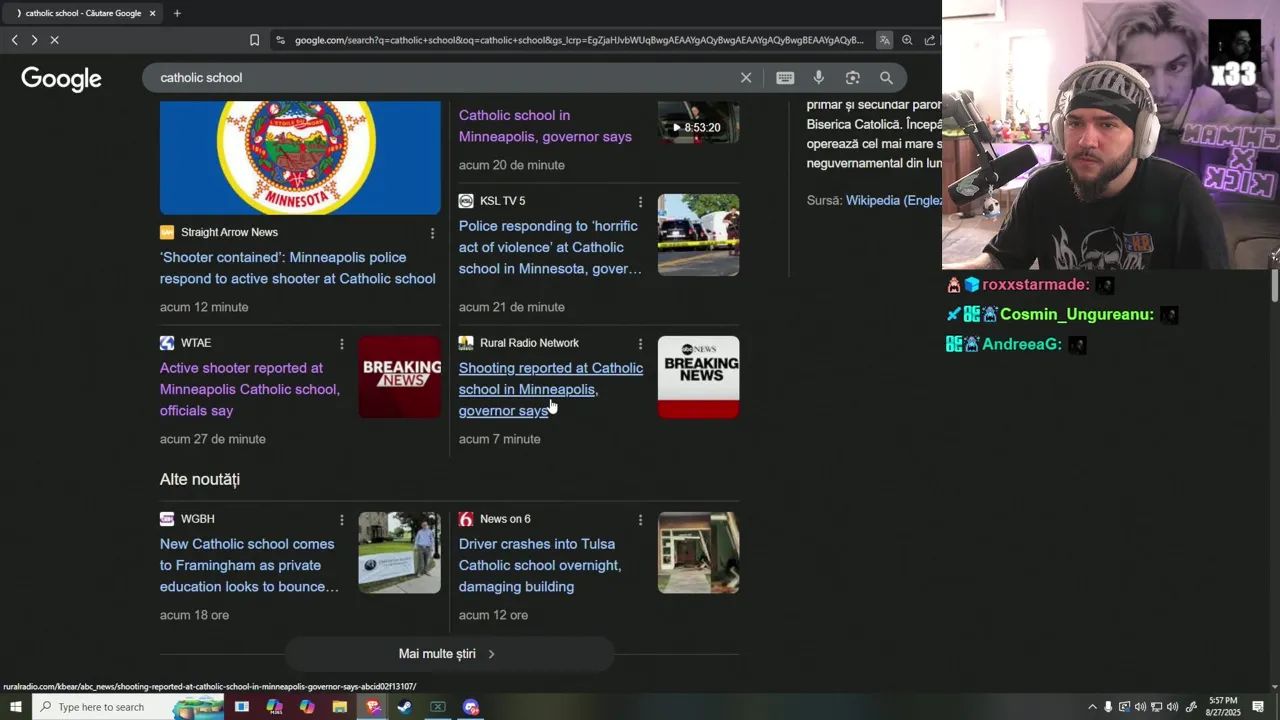Open Discord from the taskbar

(471, 707)
